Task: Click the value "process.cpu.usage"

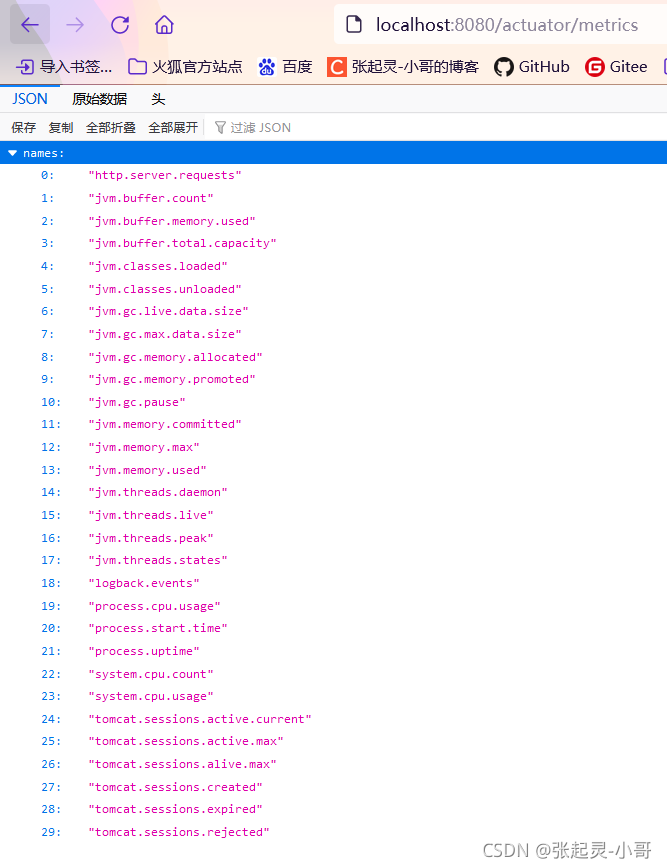Action: 154,606
